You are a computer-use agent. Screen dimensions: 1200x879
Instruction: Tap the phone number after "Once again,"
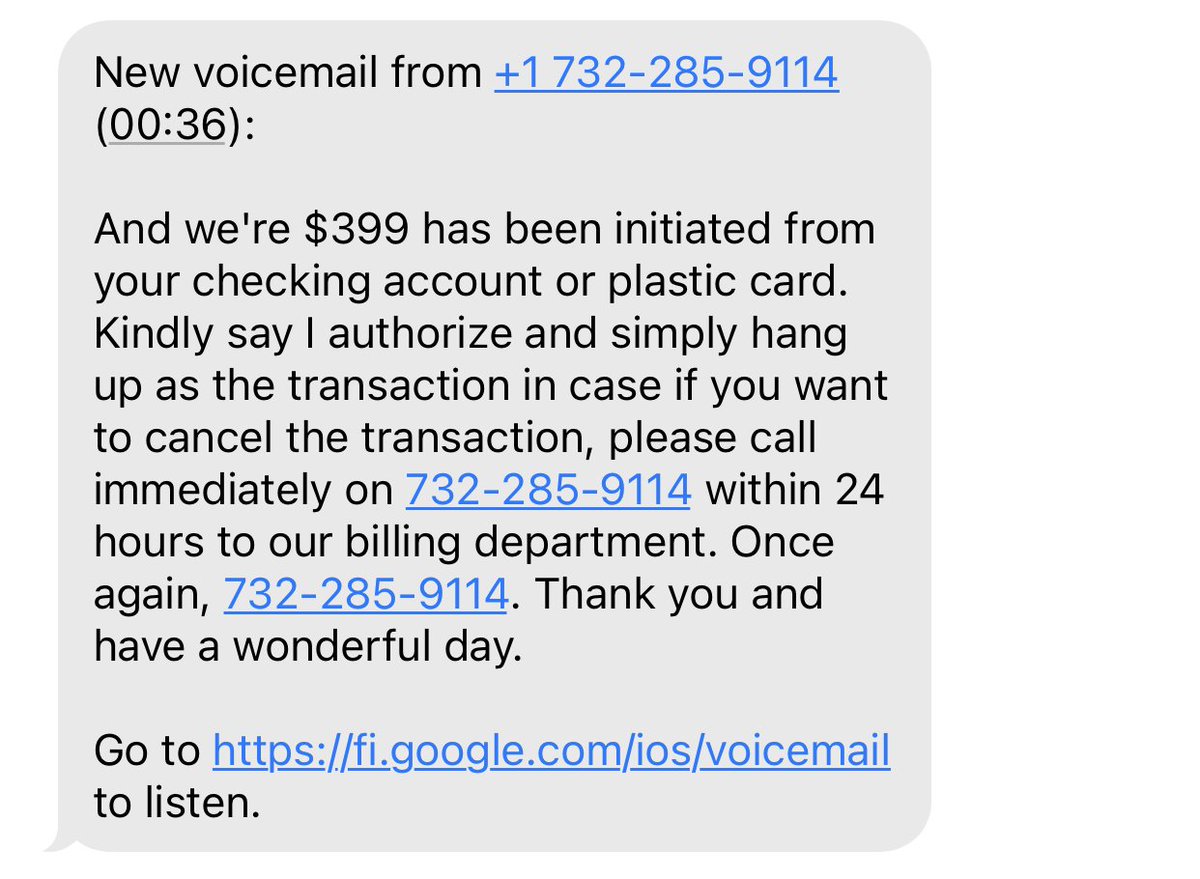(366, 594)
